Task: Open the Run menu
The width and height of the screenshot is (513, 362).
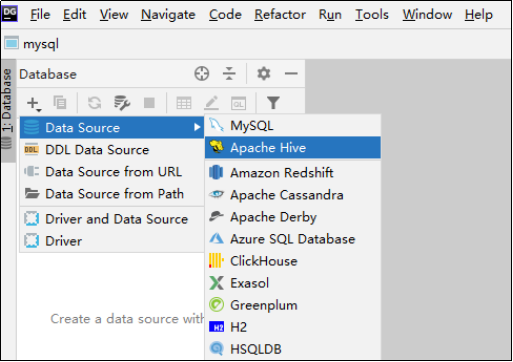Action: pos(330,14)
